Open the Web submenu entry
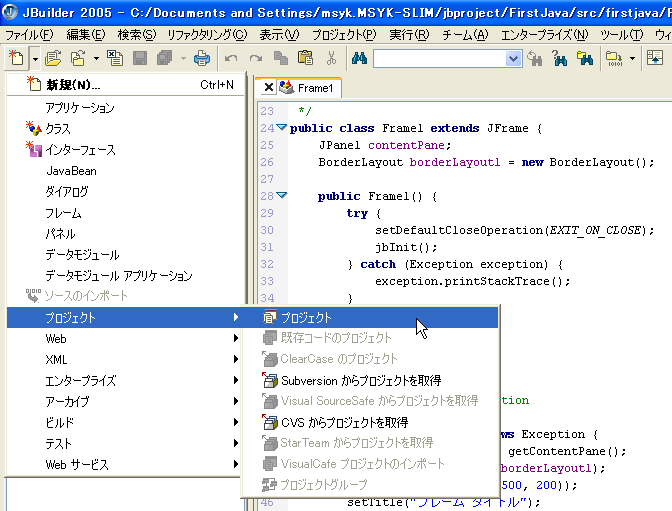Image resolution: width=672 pixels, height=511 pixels. click(56, 339)
